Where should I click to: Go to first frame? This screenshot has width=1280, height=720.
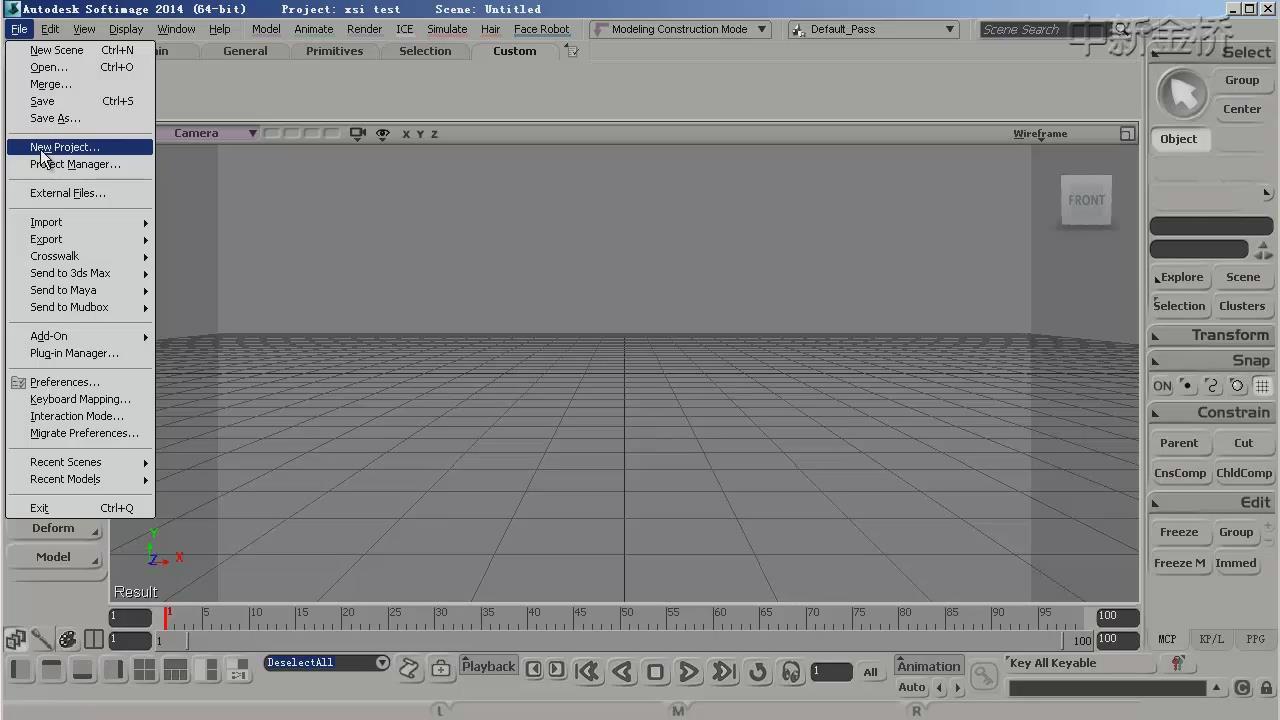pos(587,672)
